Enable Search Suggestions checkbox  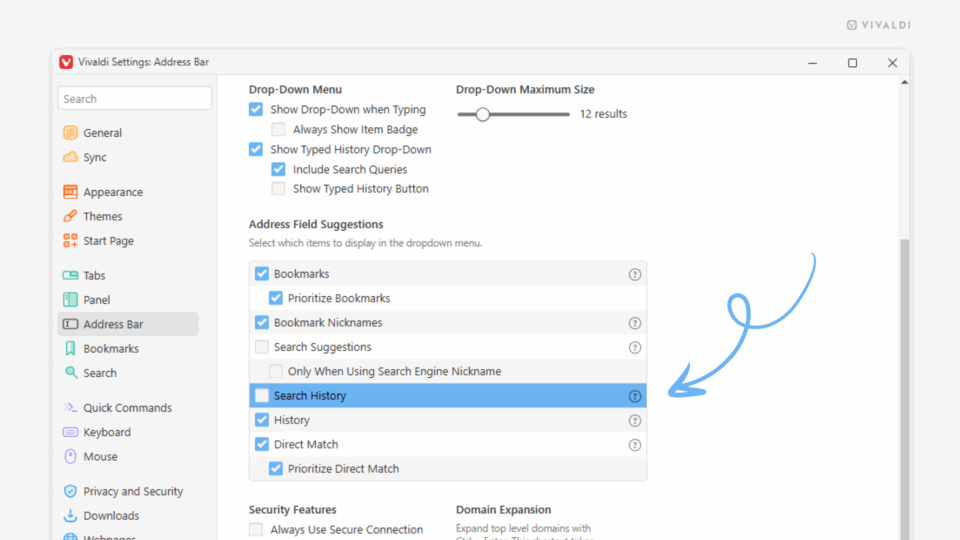pos(262,347)
